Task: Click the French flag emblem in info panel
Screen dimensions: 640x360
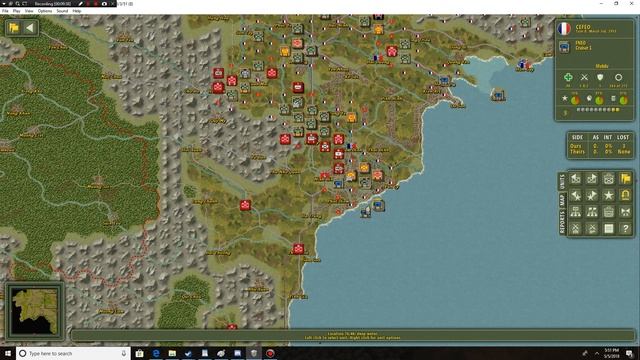Action: (x=564, y=29)
